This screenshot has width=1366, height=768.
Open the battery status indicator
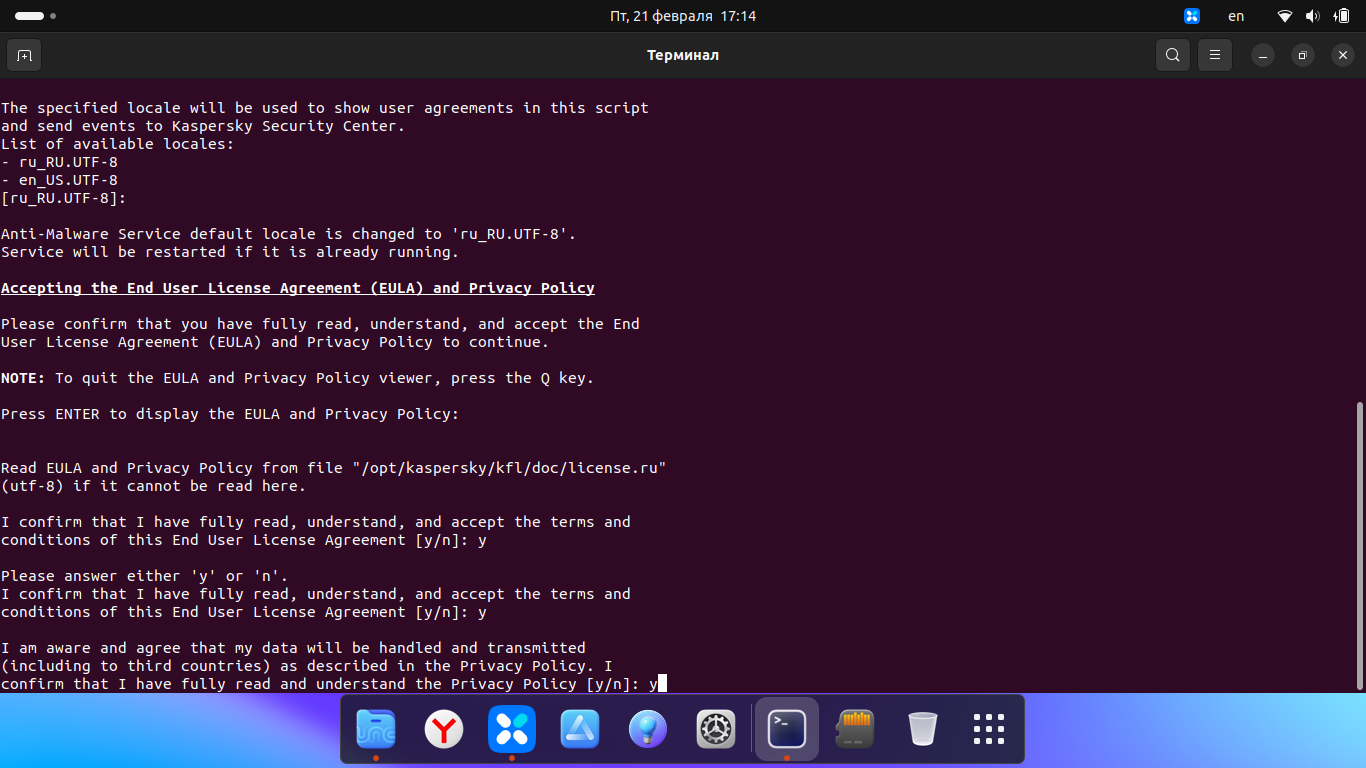[x=1342, y=16]
